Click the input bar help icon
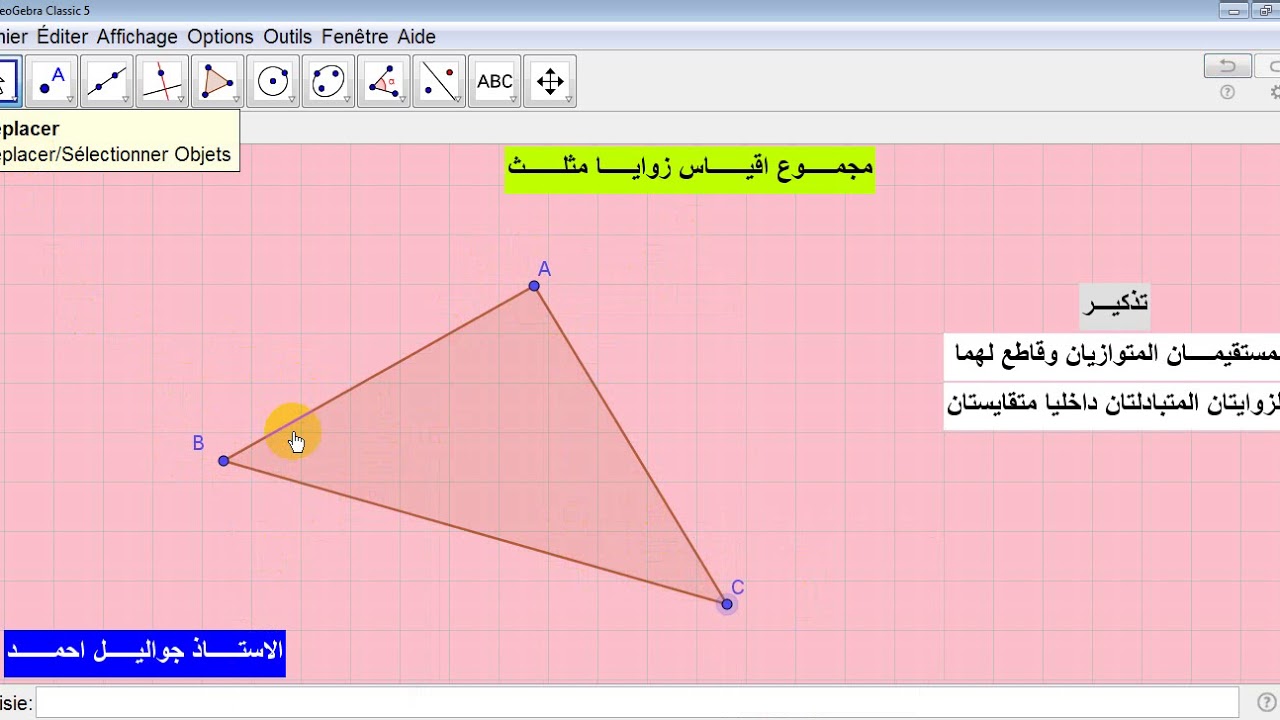Image resolution: width=1280 pixels, height=720 pixels. pos(1266,702)
